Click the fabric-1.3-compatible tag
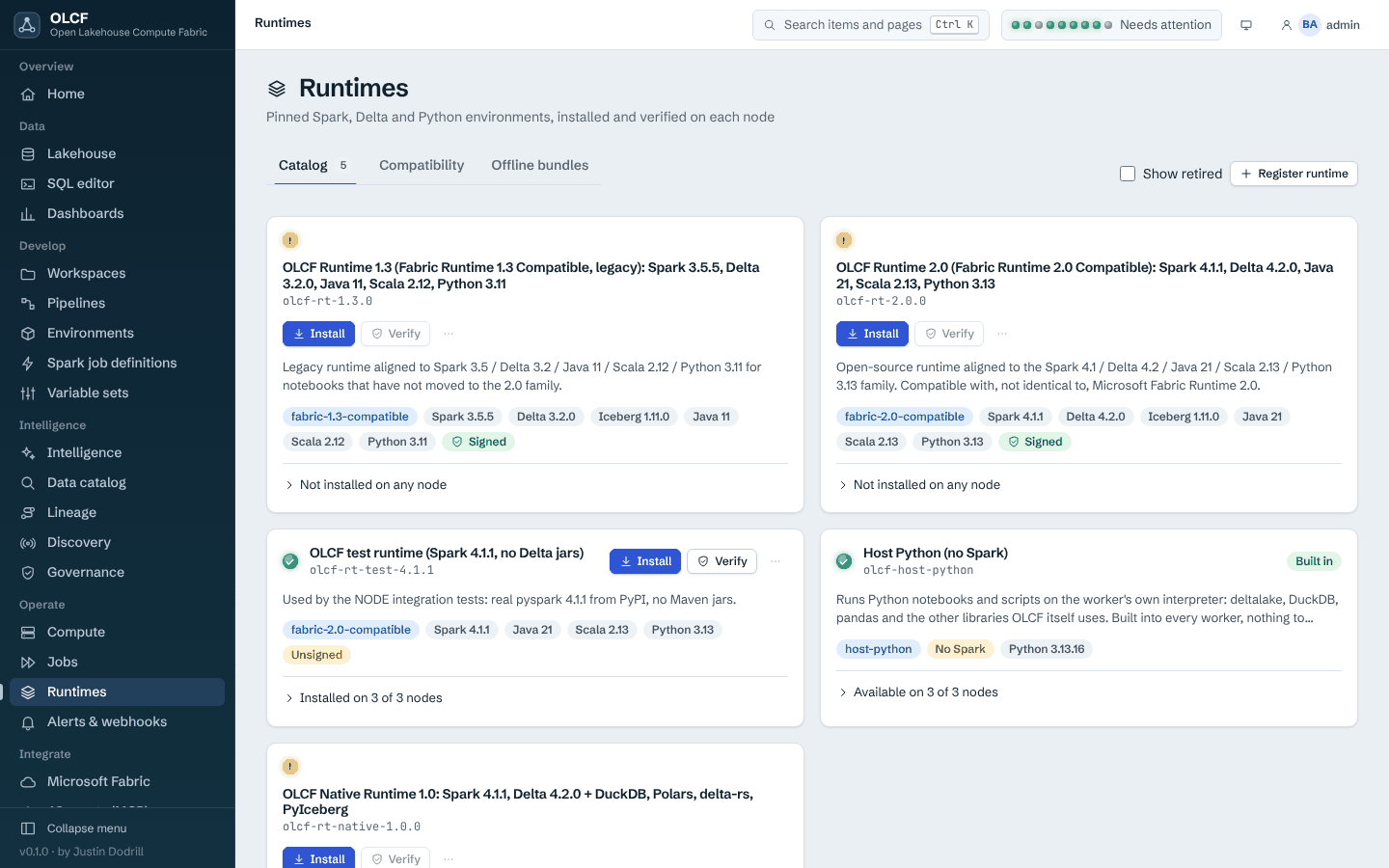1389x868 pixels. pyautogui.click(x=350, y=417)
